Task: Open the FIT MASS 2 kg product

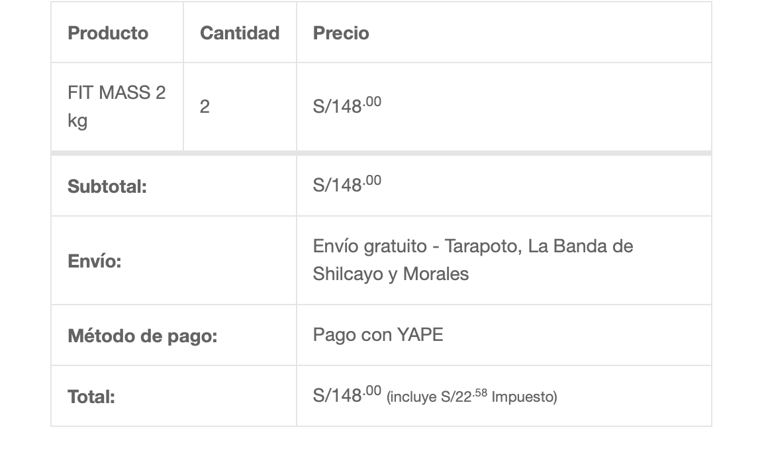Action: [x=116, y=106]
